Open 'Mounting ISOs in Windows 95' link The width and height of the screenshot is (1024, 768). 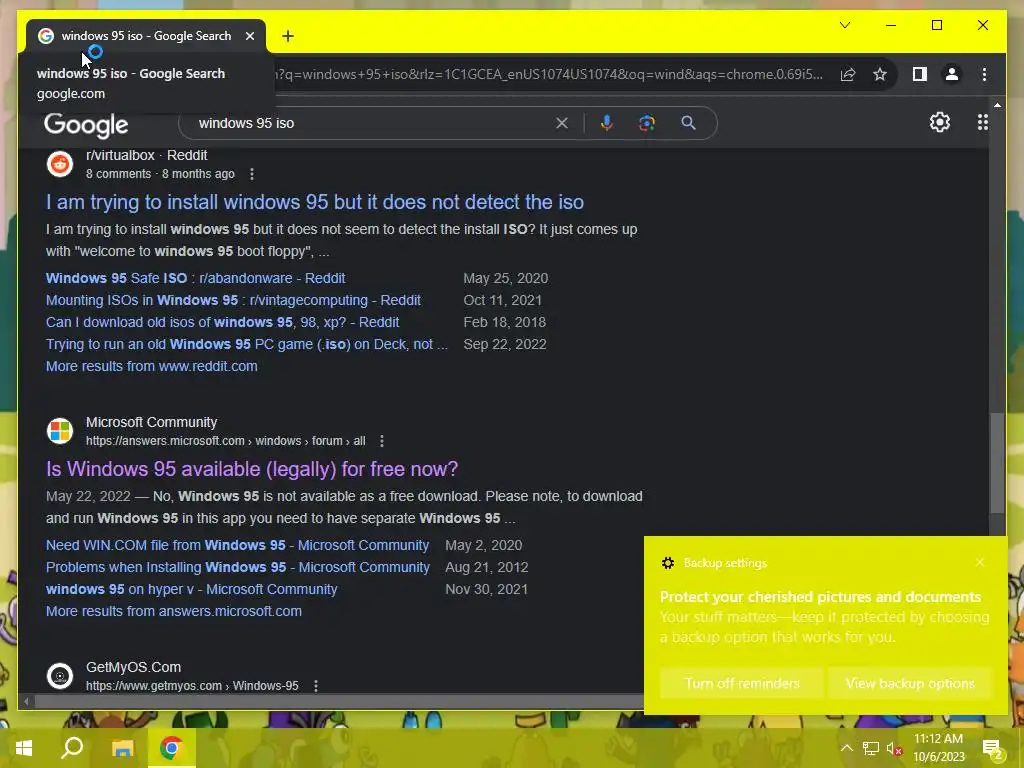point(233,300)
